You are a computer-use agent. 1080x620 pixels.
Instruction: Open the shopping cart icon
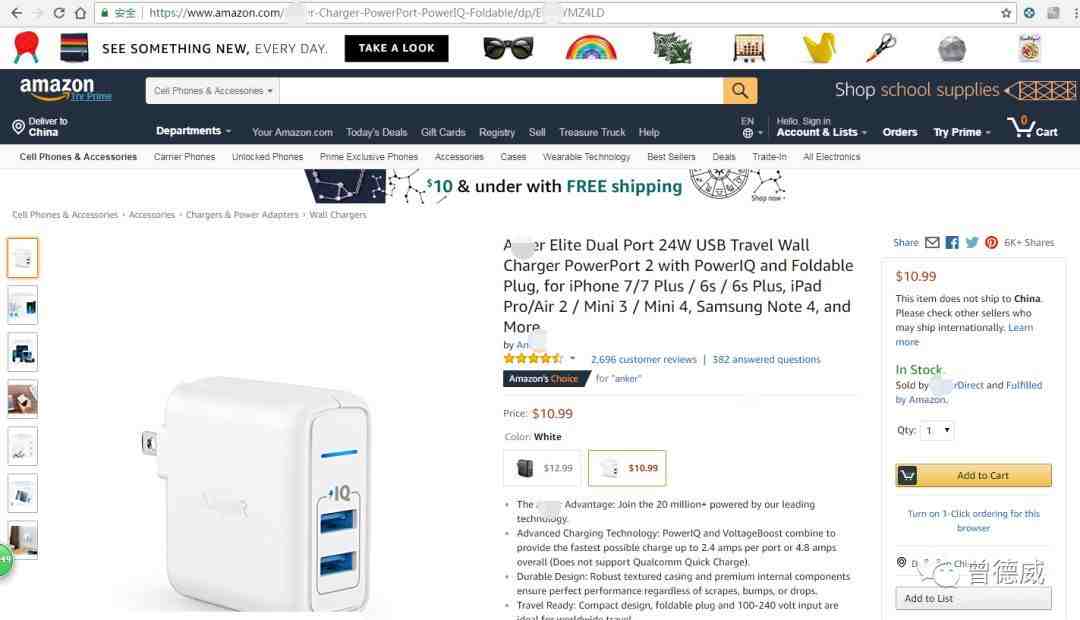tap(1032, 127)
